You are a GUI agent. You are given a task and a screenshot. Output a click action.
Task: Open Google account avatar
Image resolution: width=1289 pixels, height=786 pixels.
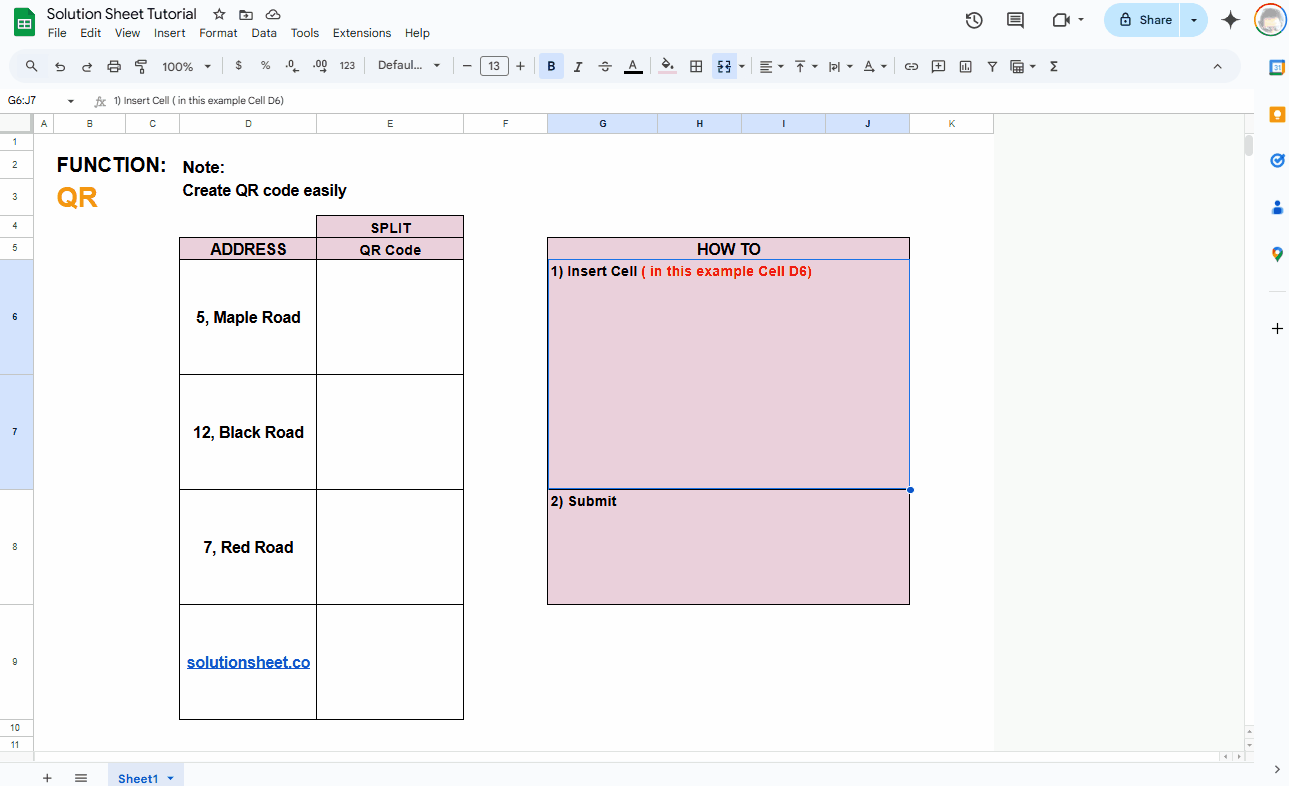(1270, 20)
